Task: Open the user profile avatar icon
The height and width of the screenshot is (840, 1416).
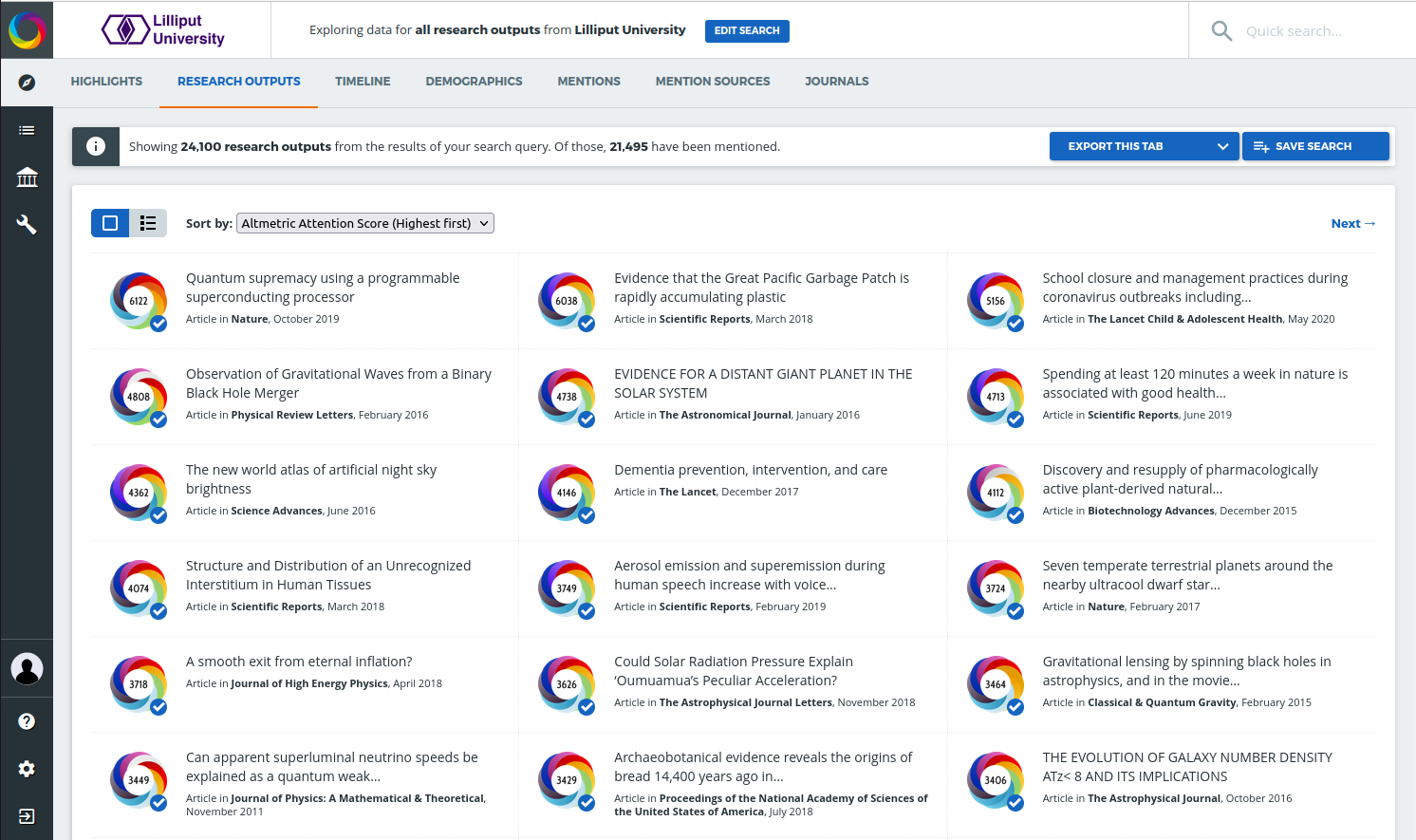Action: [x=27, y=669]
